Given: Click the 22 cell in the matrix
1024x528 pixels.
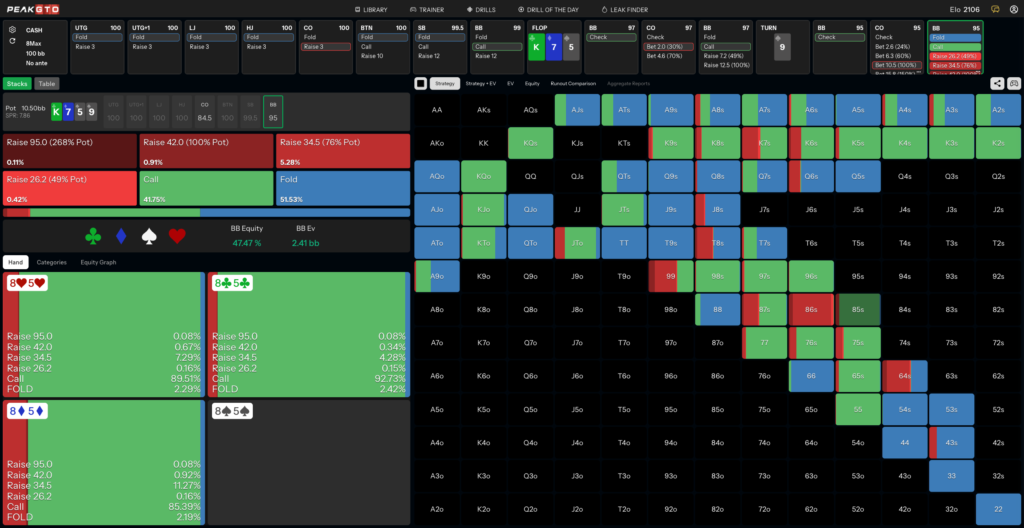Looking at the screenshot, I should point(998,510).
